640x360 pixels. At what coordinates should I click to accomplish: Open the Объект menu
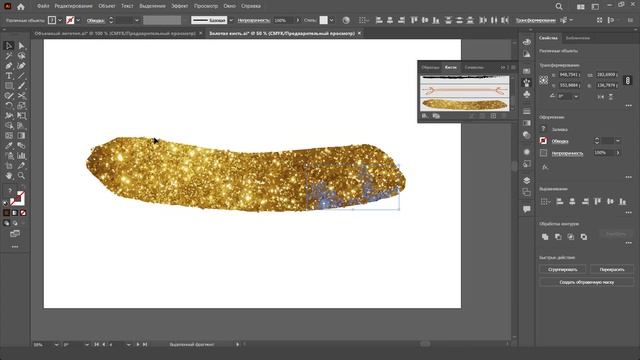pyautogui.click(x=107, y=6)
